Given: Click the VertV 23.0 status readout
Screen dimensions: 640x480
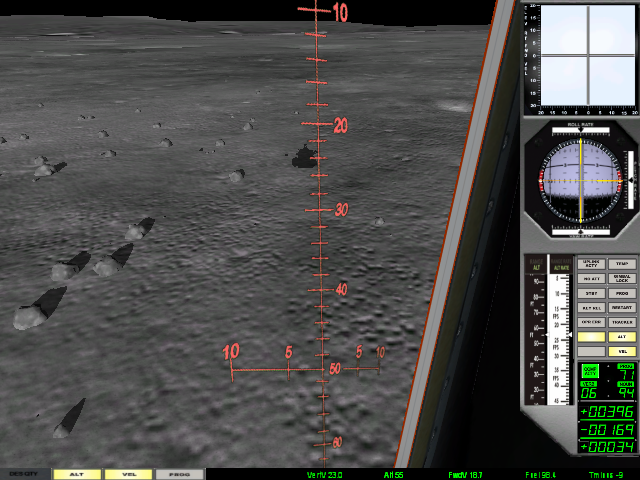Looking at the screenshot, I should [x=324, y=475].
